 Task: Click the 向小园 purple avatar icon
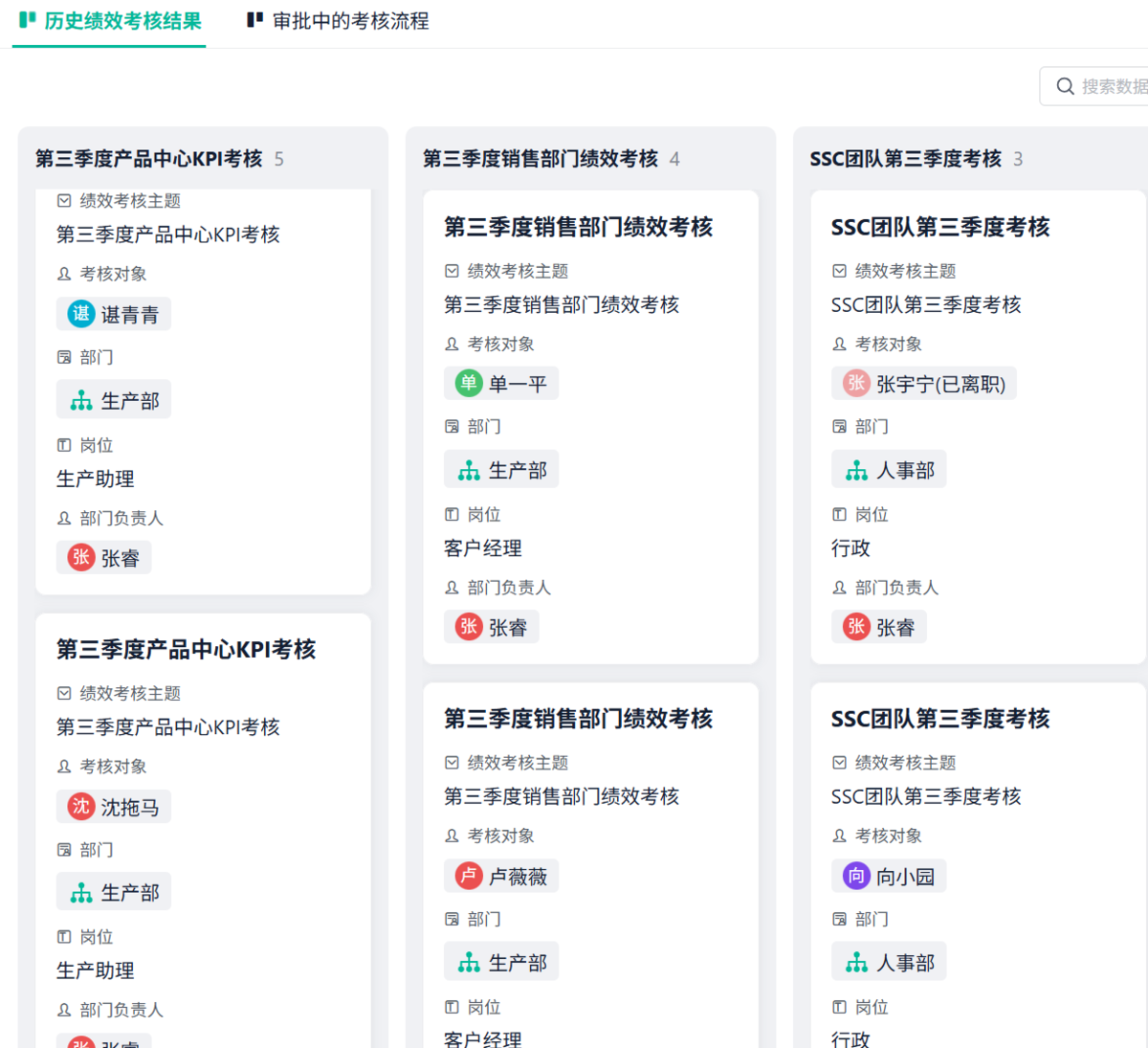pyautogui.click(x=856, y=876)
